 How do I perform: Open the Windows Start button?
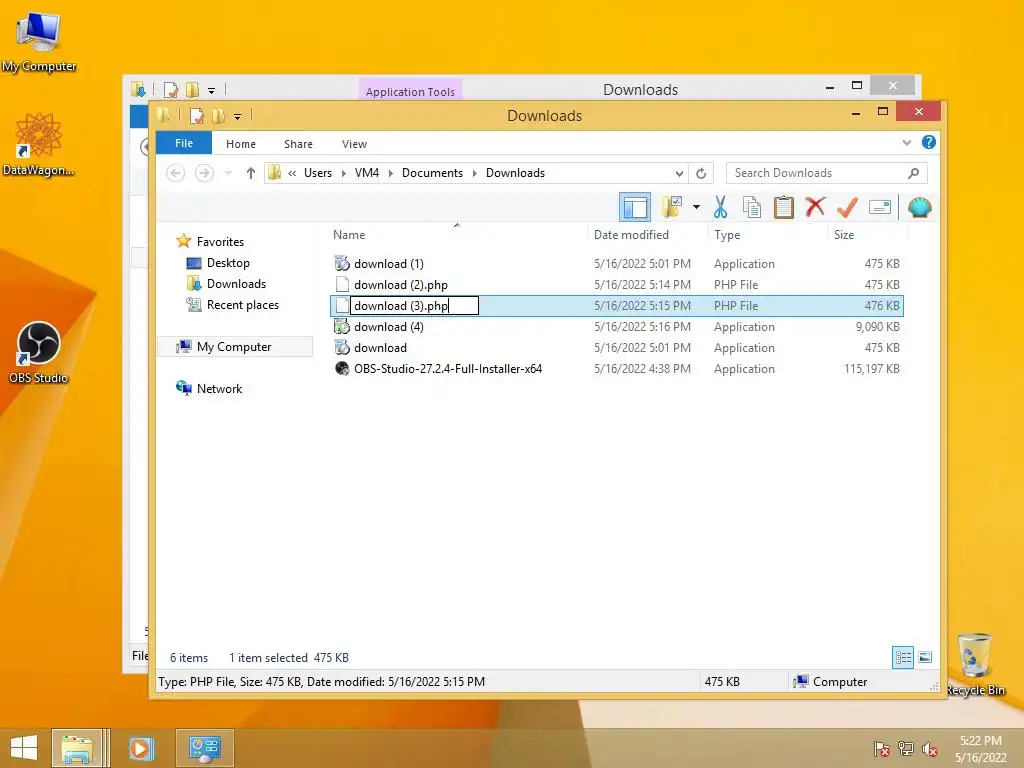coord(24,748)
